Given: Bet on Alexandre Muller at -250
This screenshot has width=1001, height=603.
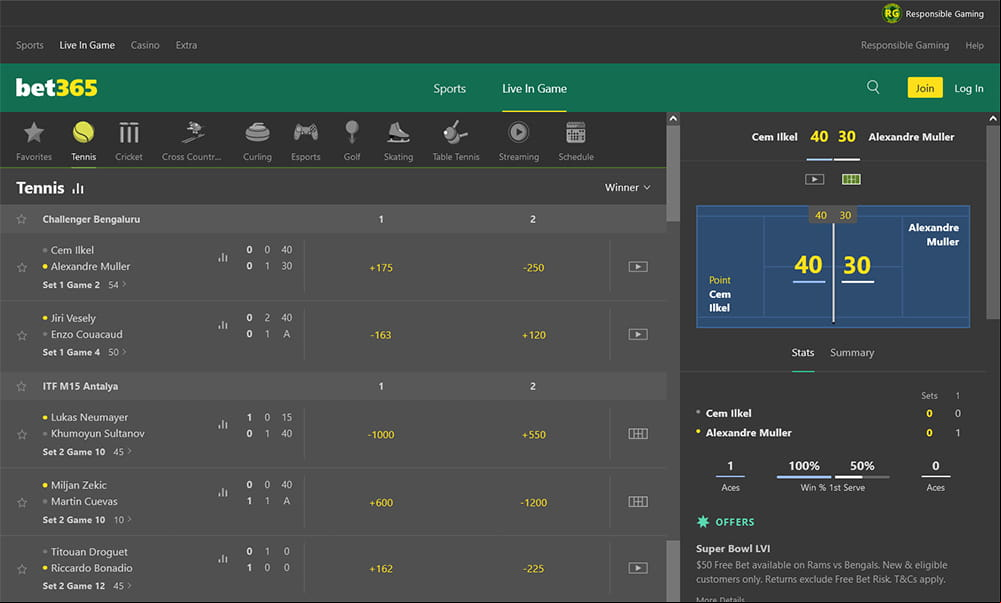Looking at the screenshot, I should click(x=533, y=268).
